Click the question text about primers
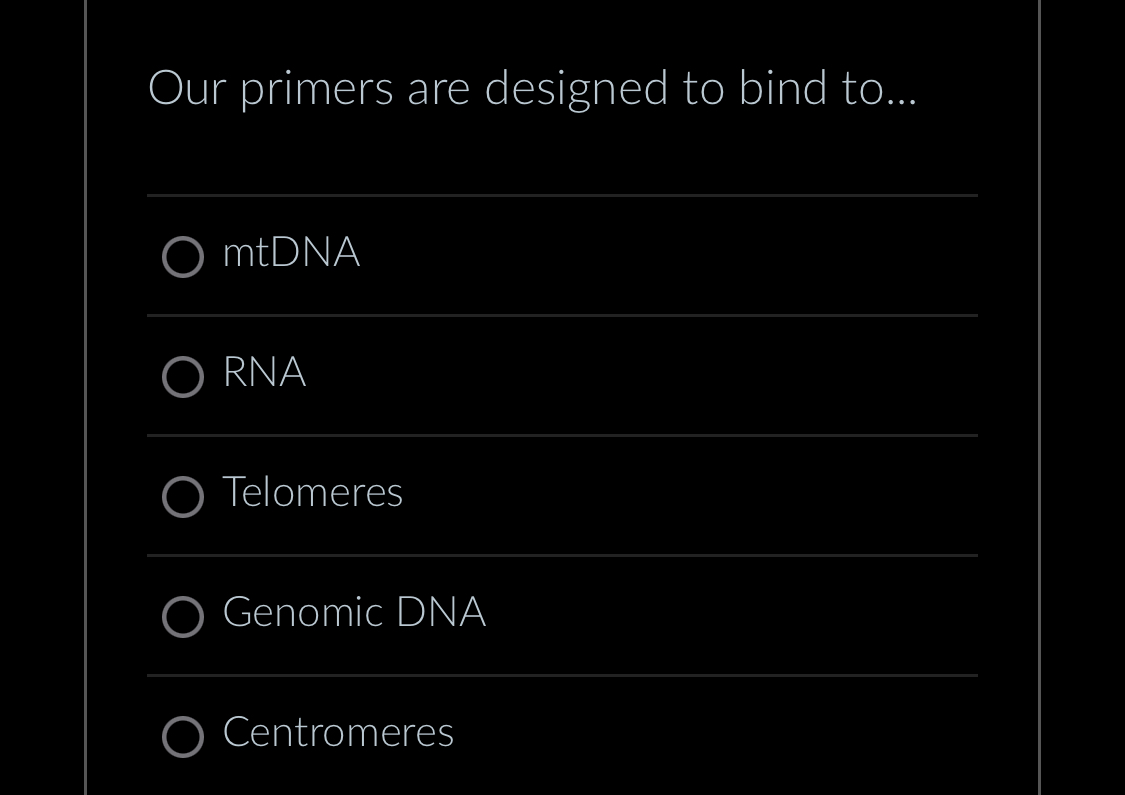1125x795 pixels. point(533,88)
